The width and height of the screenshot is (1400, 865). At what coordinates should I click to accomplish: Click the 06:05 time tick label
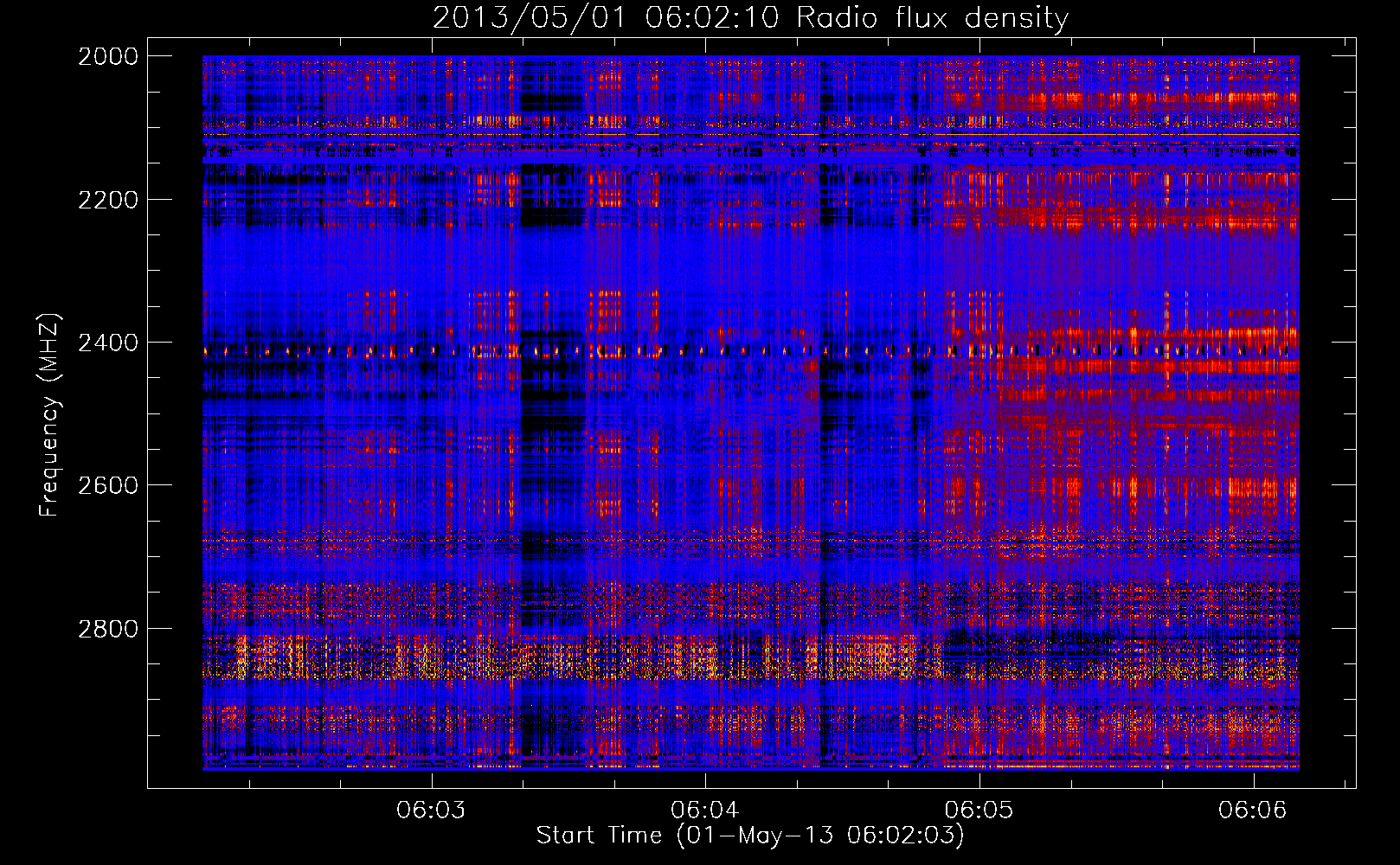(x=979, y=810)
